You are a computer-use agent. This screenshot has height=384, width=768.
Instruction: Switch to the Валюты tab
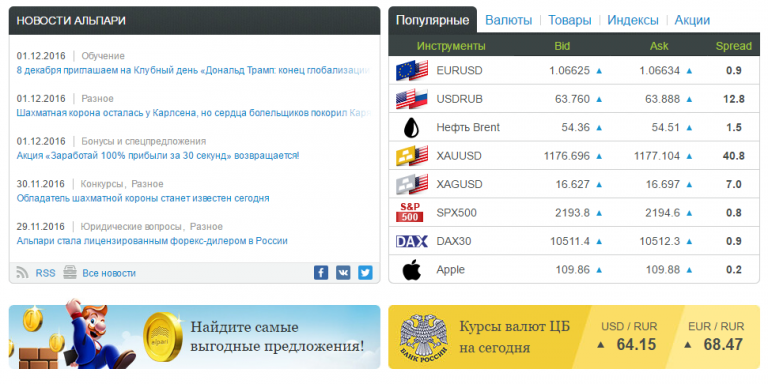click(x=508, y=20)
